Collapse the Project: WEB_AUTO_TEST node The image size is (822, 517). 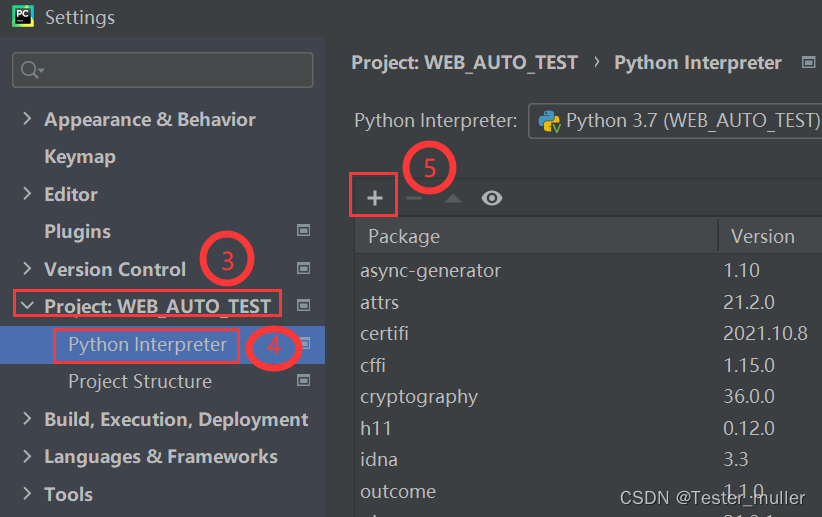27,306
